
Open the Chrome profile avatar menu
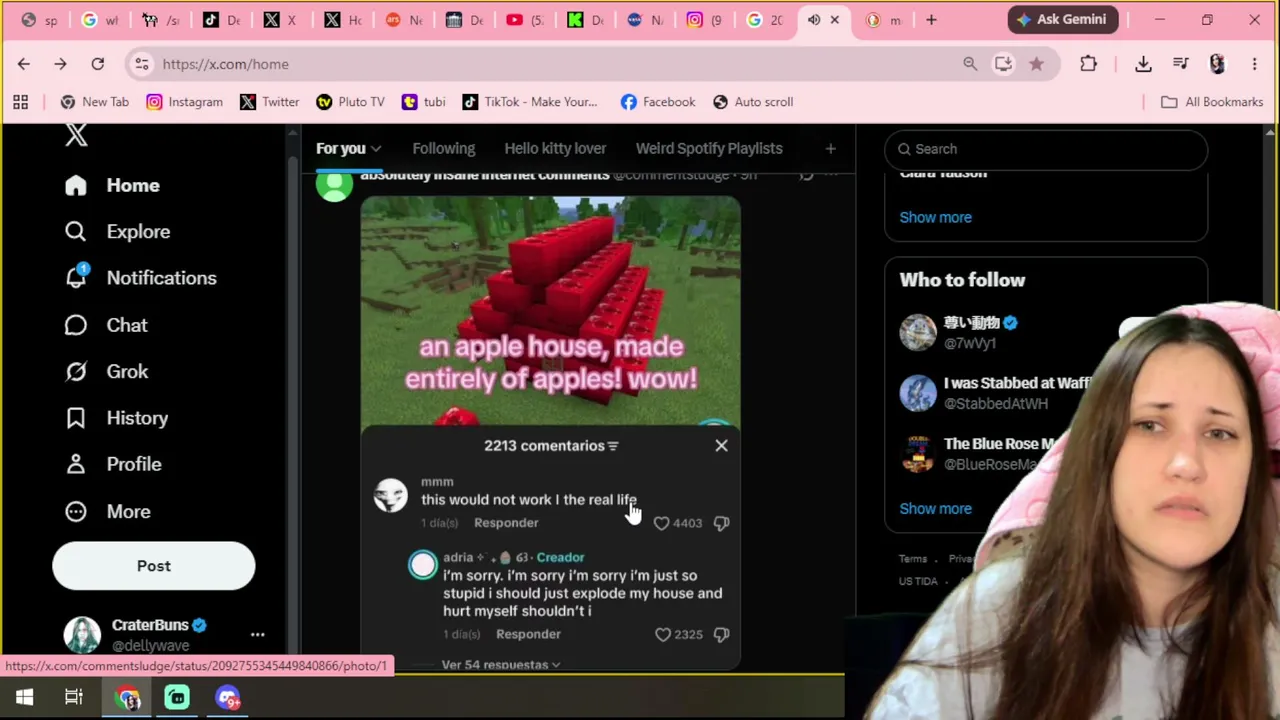tap(1217, 64)
